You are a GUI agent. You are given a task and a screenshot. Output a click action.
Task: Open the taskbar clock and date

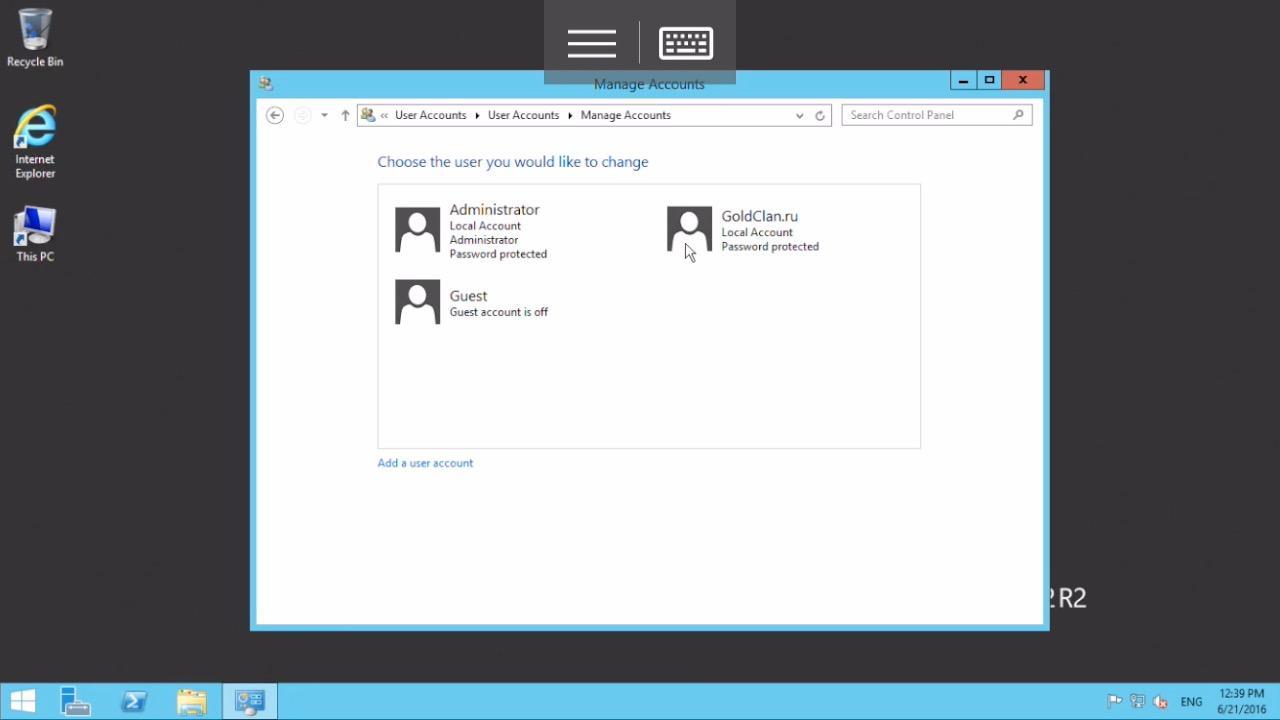click(1242, 701)
